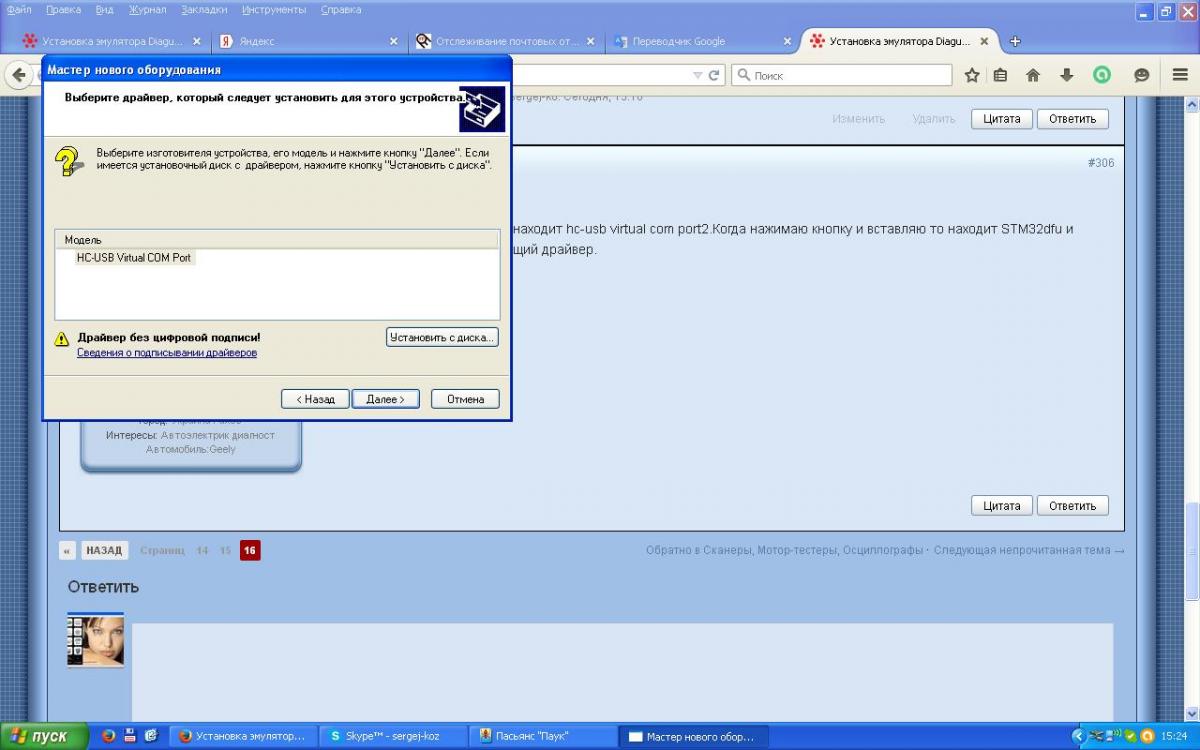Close the Яндекс tab

coord(393,41)
